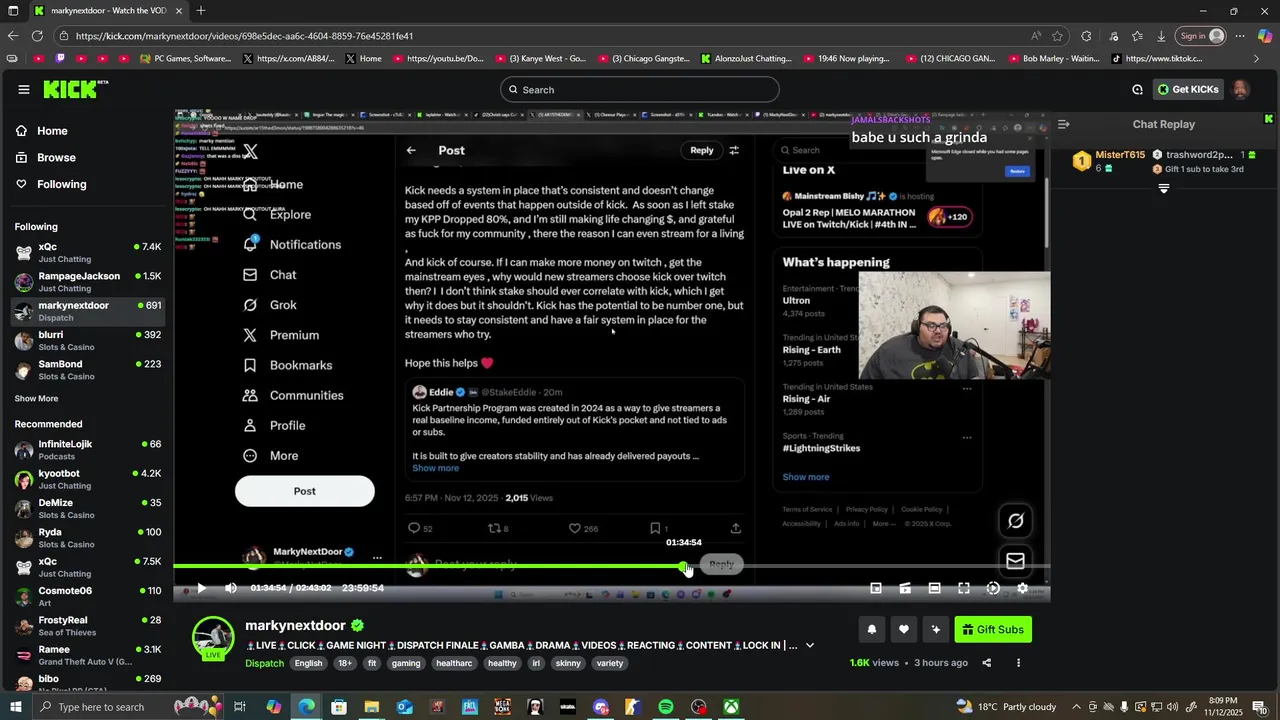Open the user avatar profile menu

point(1241,89)
